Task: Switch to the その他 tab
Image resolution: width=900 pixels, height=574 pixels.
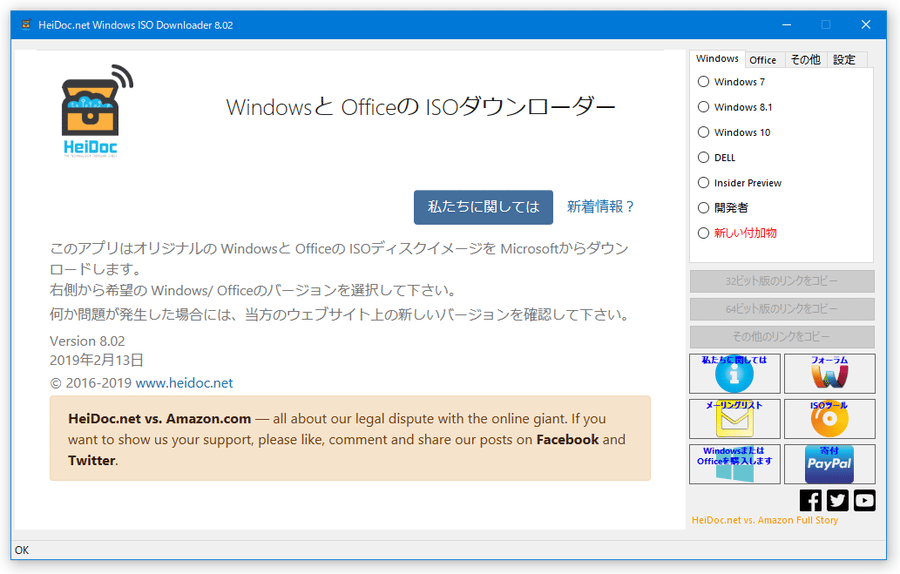Action: pyautogui.click(x=805, y=60)
